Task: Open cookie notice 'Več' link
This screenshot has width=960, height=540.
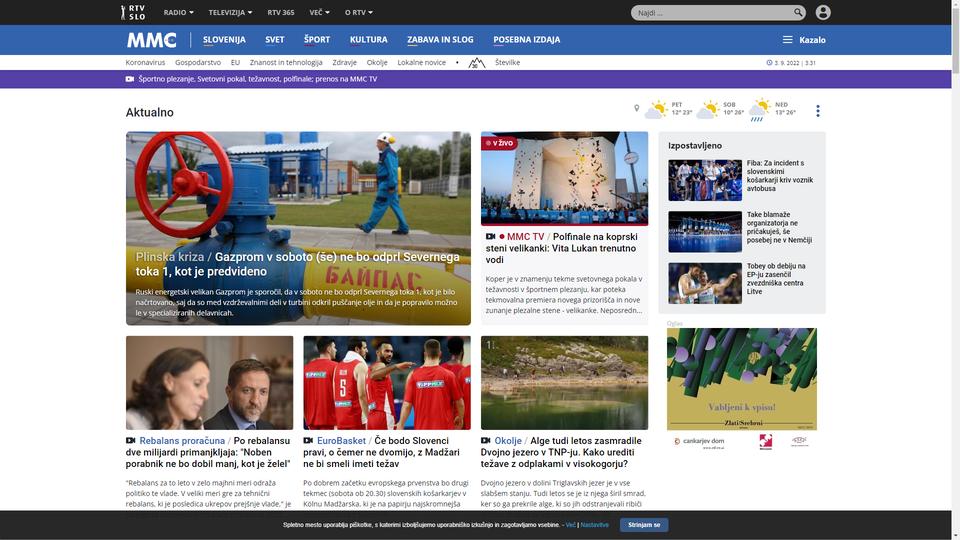Action: pyautogui.click(x=570, y=525)
